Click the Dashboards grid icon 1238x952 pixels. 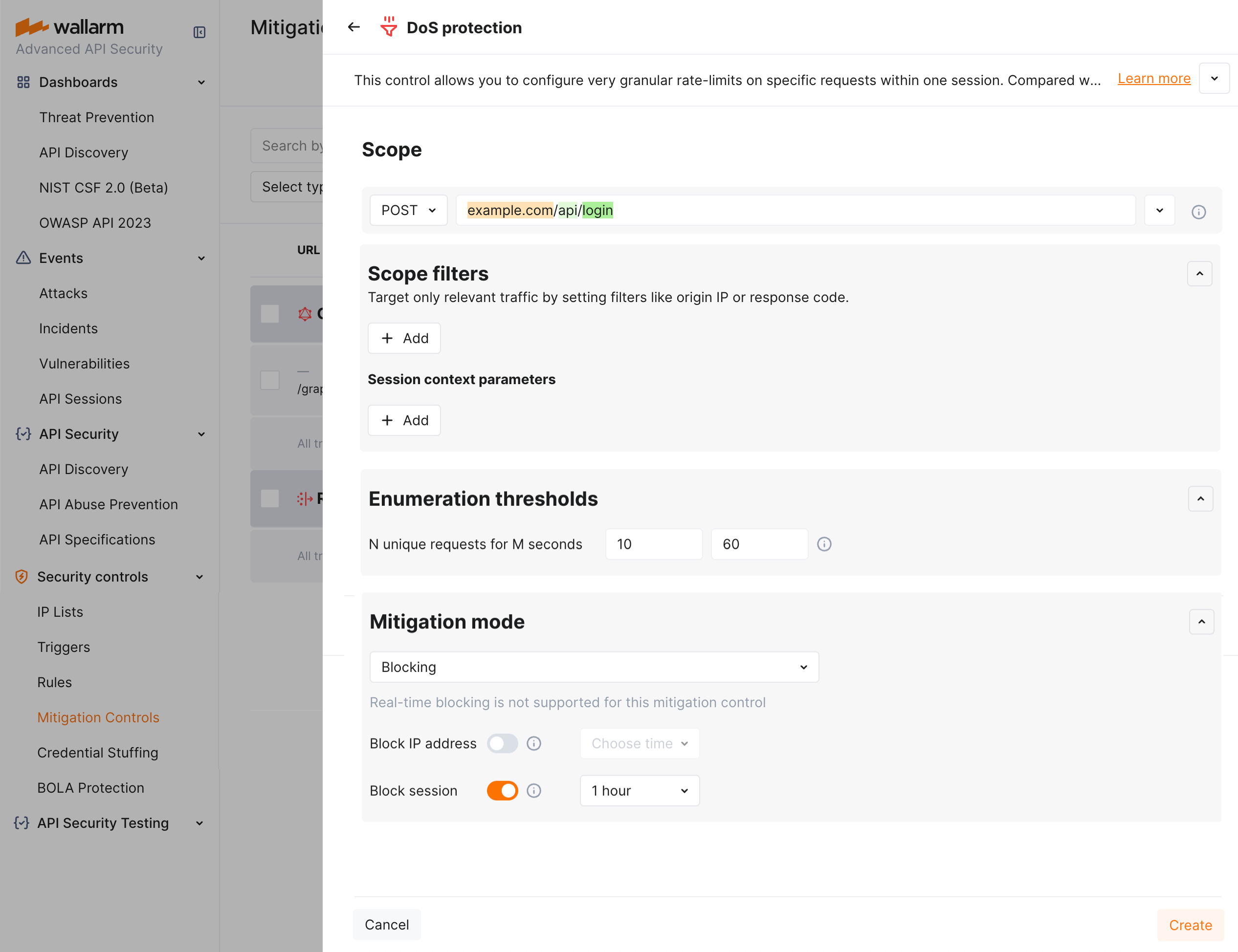[23, 82]
